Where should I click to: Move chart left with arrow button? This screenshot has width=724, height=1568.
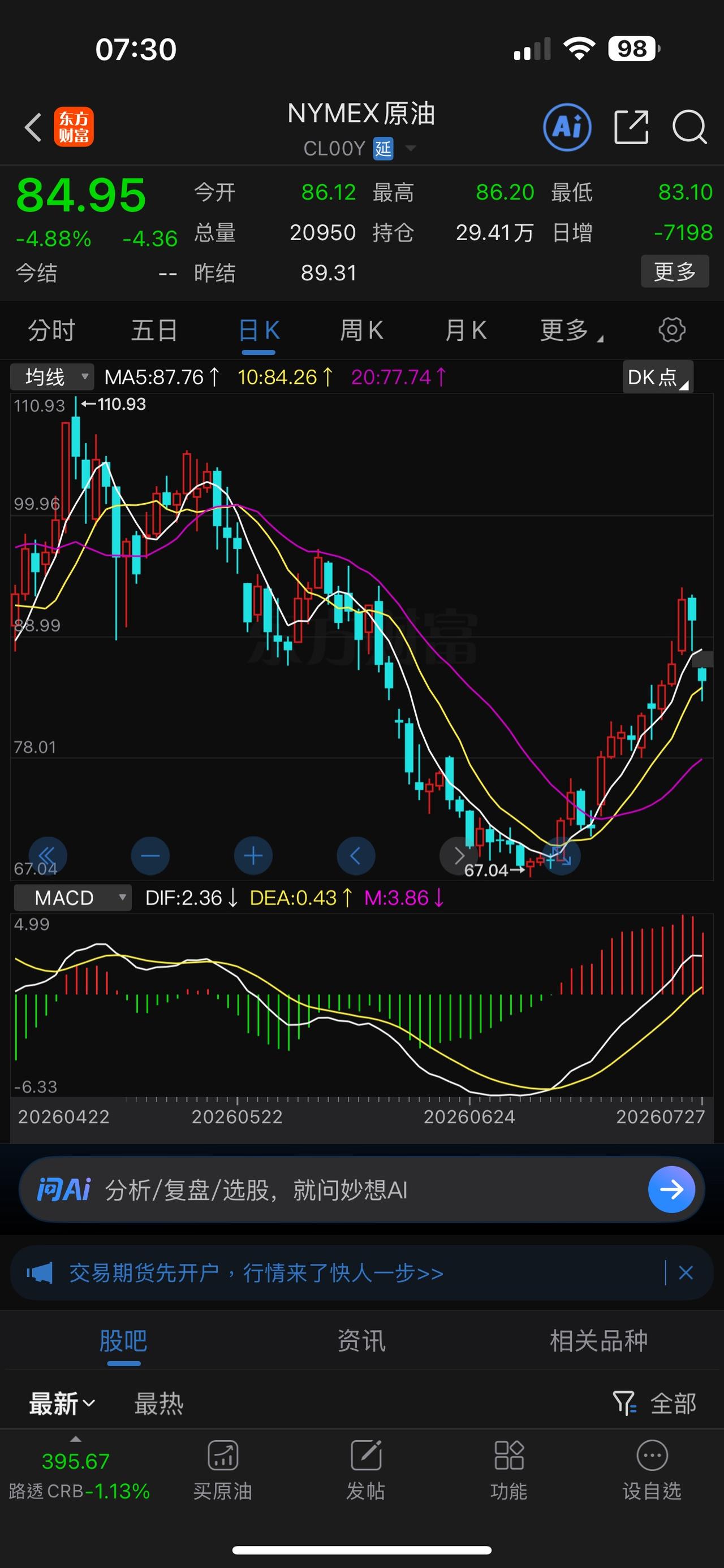[x=356, y=855]
